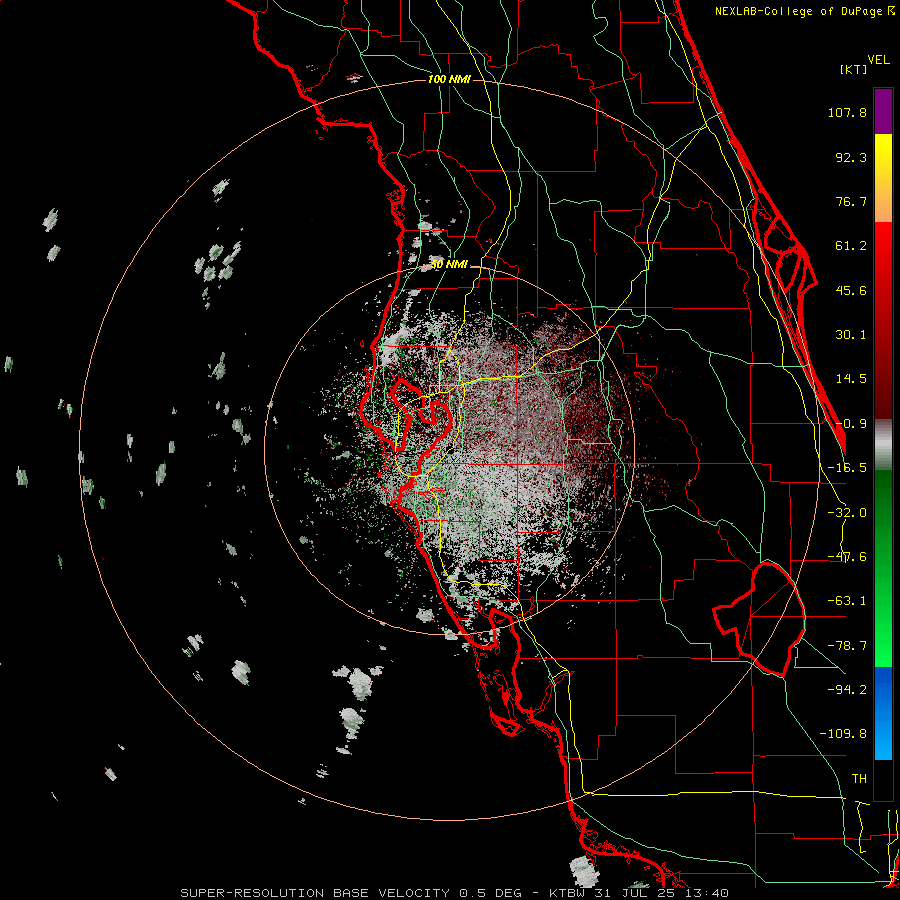The height and width of the screenshot is (900, 900).
Task: Click the 50 NMI range ring label
Action: (449, 265)
